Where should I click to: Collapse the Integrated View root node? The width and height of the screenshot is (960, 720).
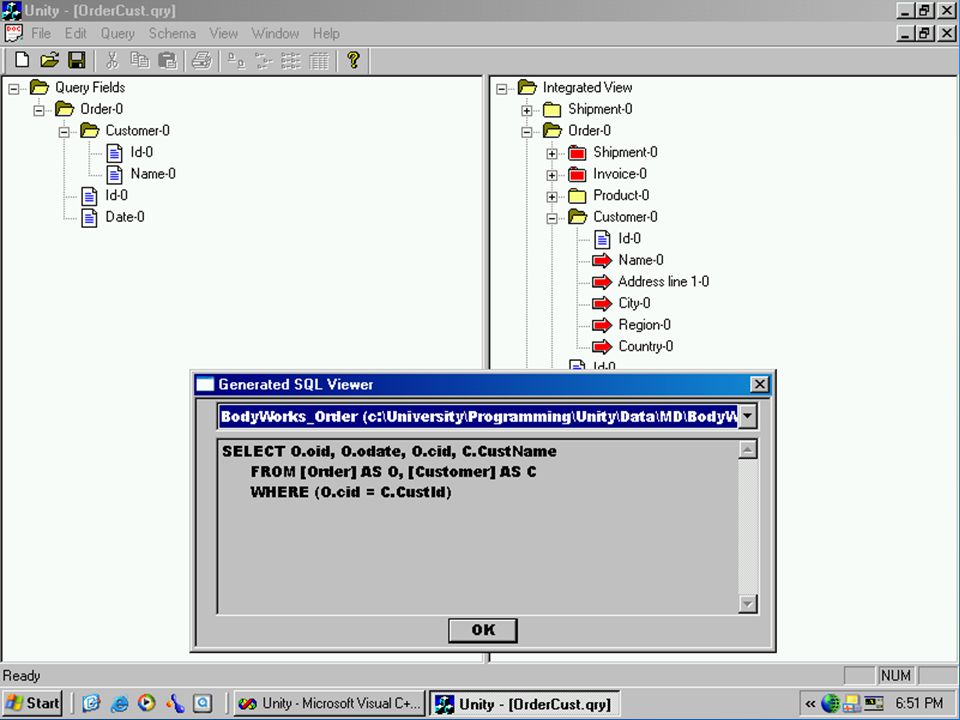[x=501, y=89]
